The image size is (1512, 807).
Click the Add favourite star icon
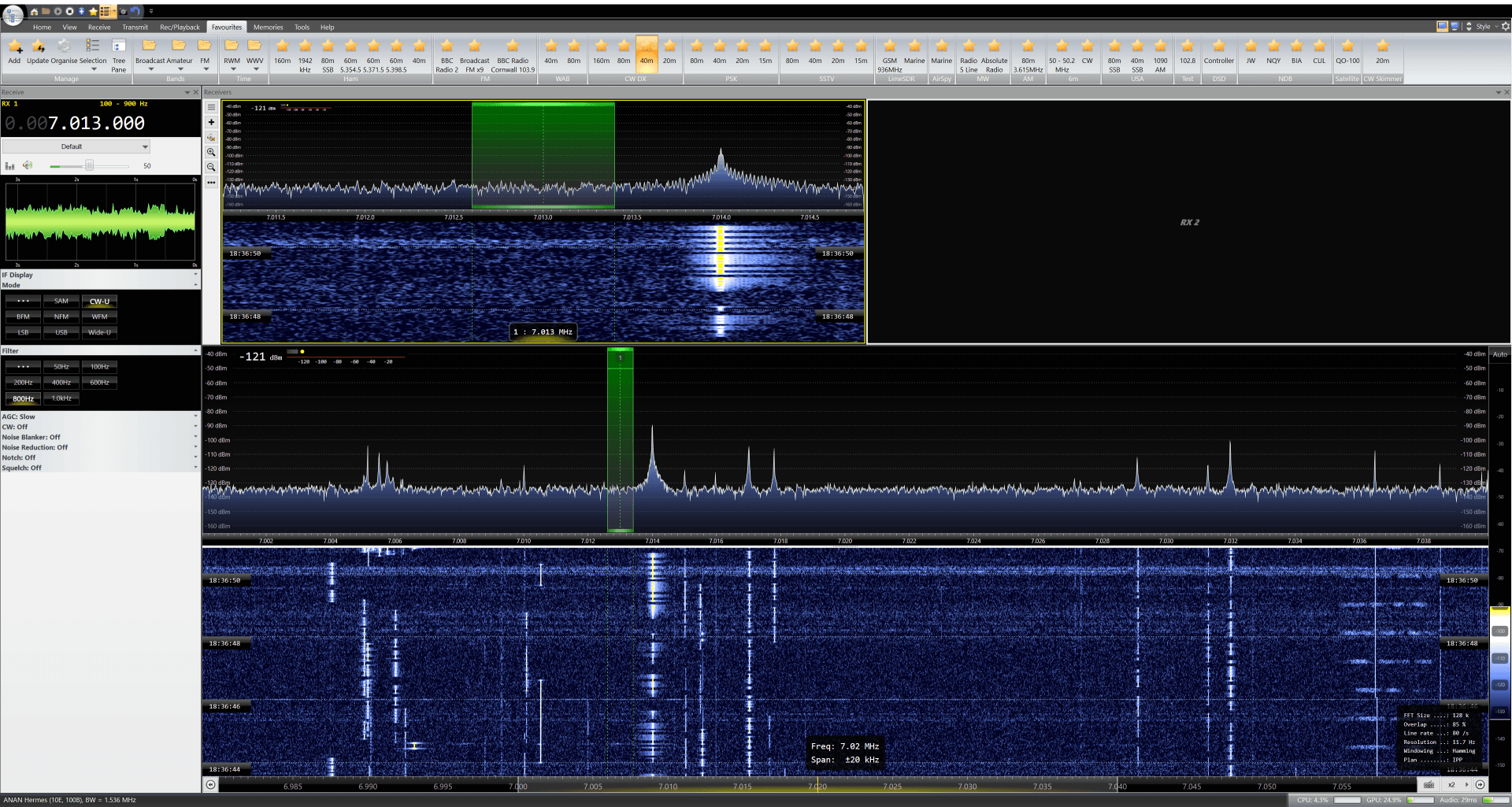tap(14, 49)
